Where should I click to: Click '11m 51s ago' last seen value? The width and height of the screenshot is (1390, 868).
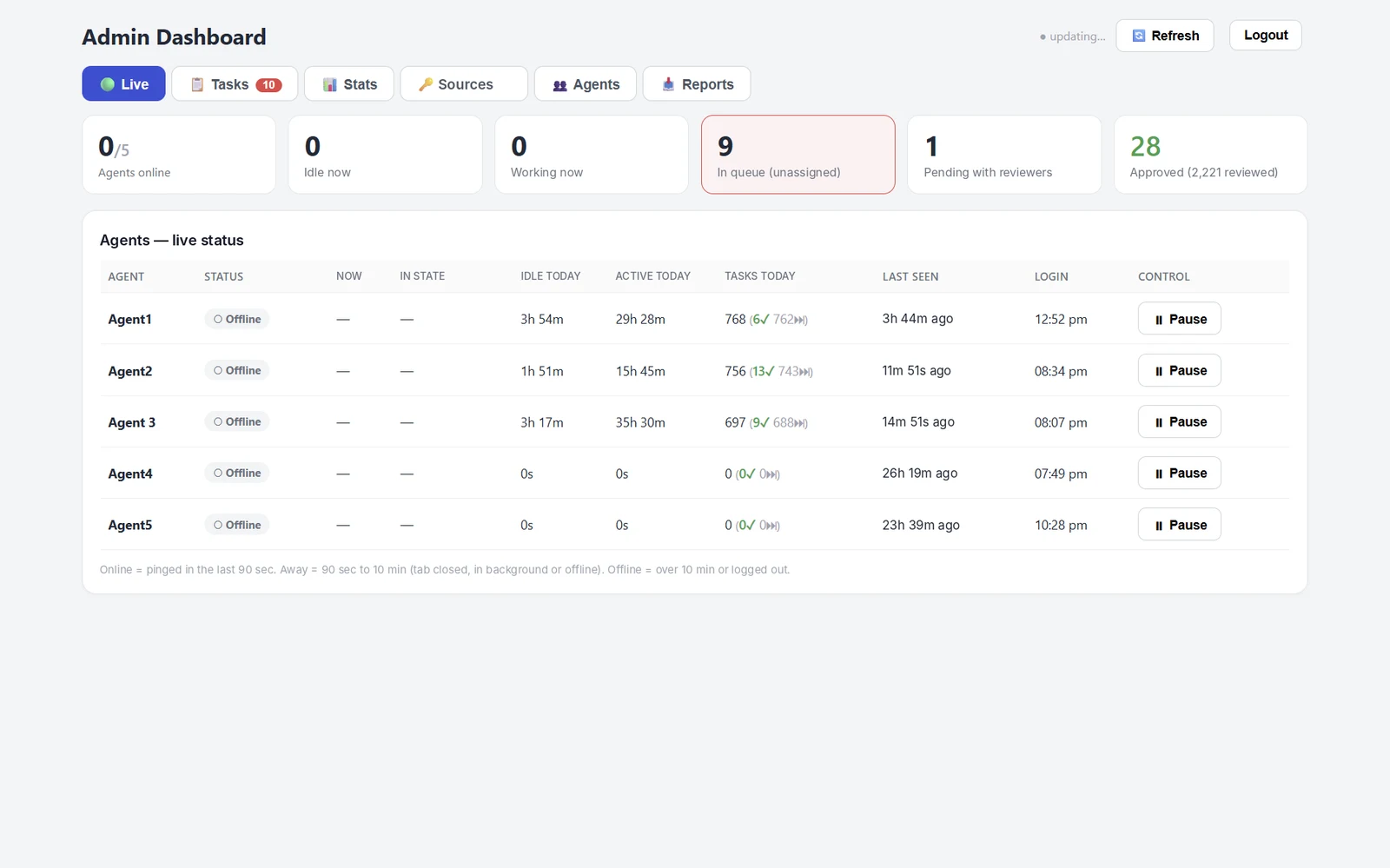coord(917,370)
